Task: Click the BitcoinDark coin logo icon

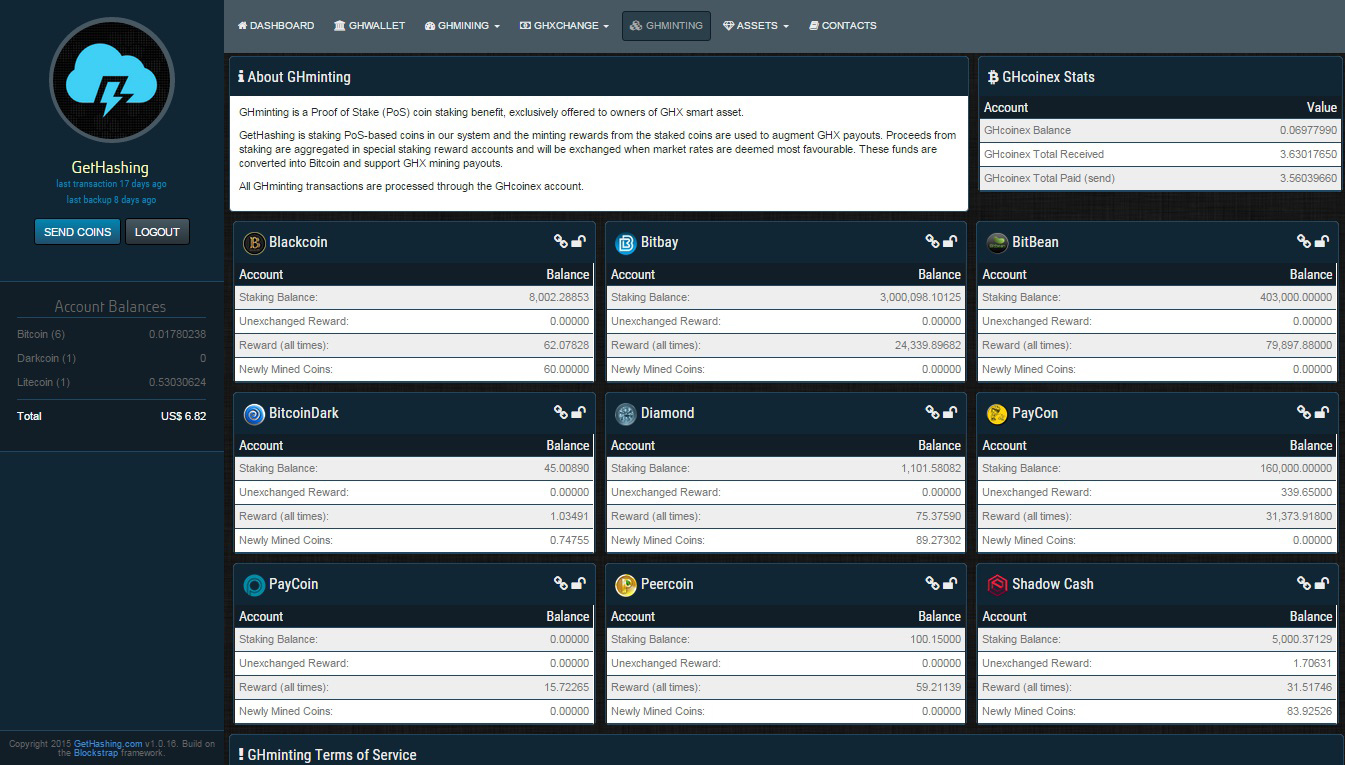Action: pyautogui.click(x=253, y=413)
